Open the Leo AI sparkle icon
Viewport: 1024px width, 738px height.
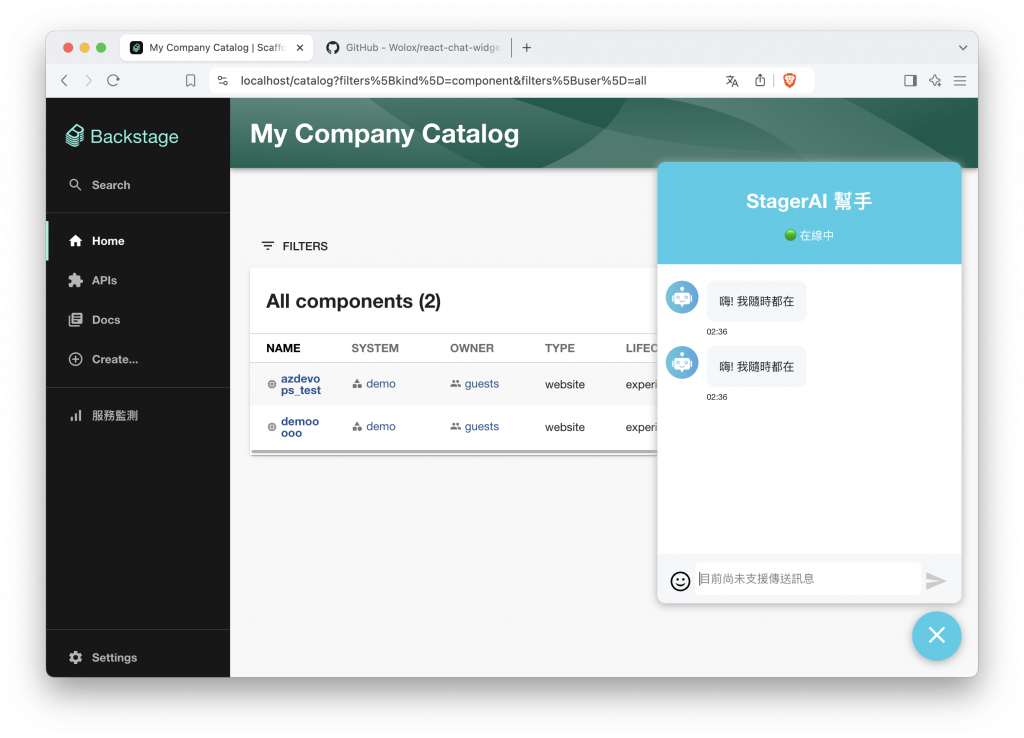coord(935,80)
